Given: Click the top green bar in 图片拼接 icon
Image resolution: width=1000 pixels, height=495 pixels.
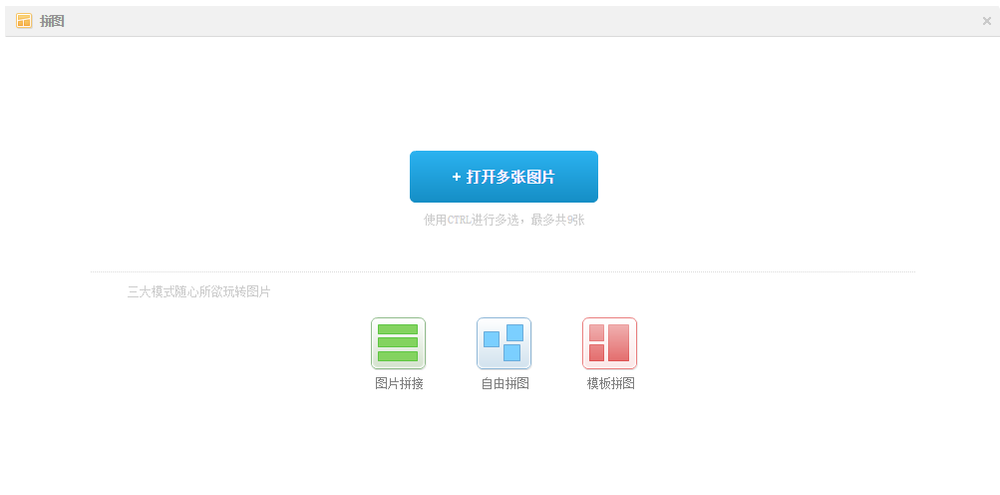Looking at the screenshot, I should 398,330.
